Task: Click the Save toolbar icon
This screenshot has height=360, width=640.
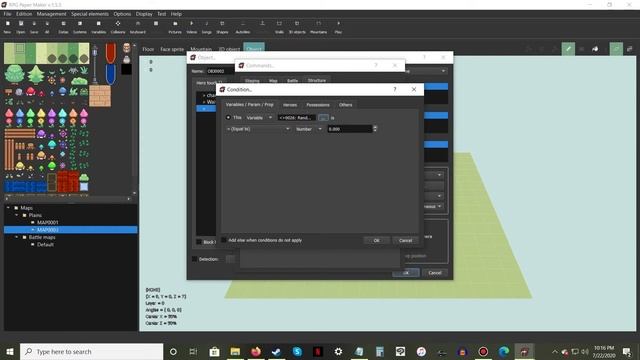Action: 34,27
